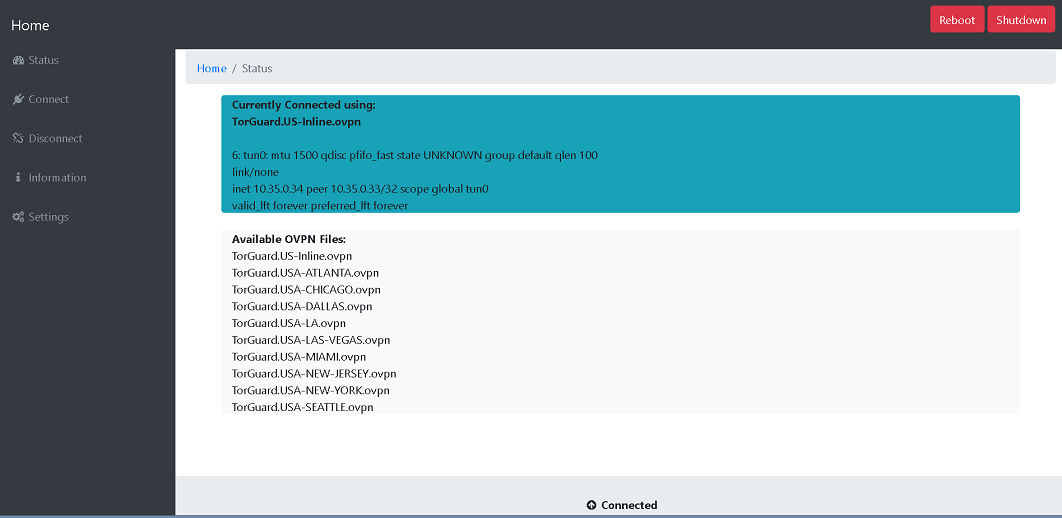Image resolution: width=1062 pixels, height=518 pixels.
Task: Select TorGuard.USA-LA.ovpn file entry
Action: click(x=289, y=324)
